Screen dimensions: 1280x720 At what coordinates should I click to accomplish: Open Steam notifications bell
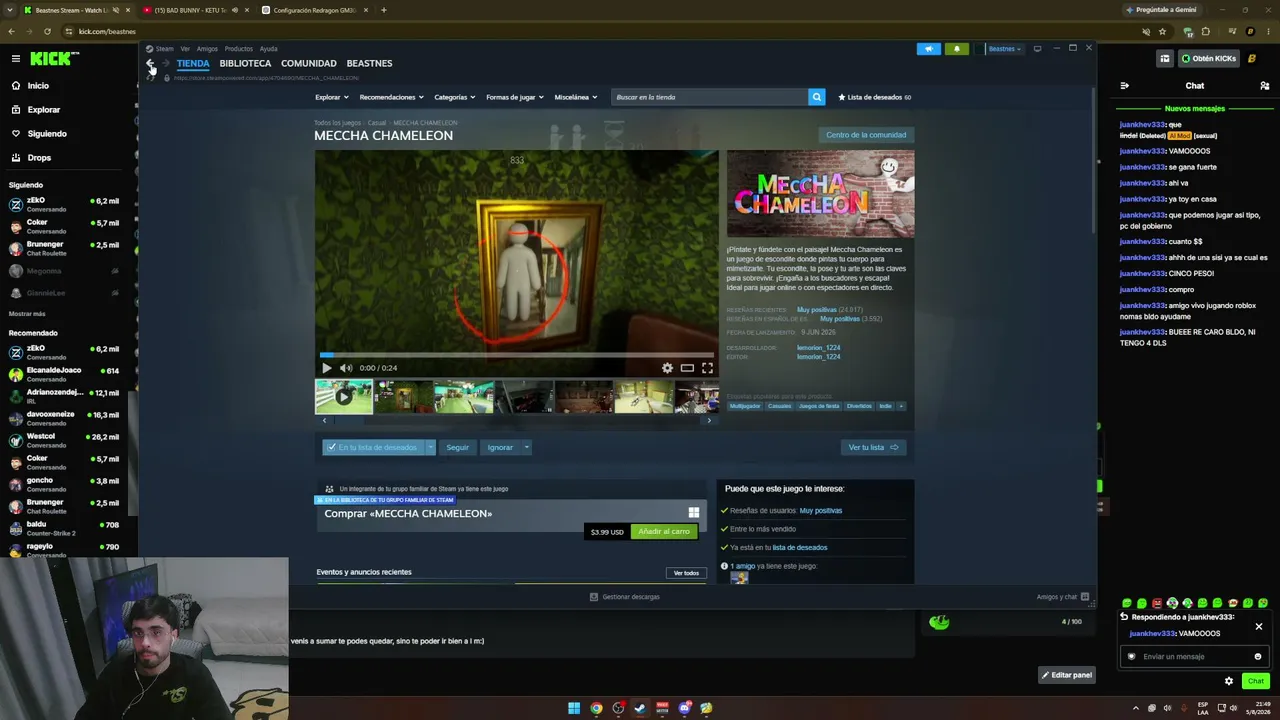[x=956, y=48]
